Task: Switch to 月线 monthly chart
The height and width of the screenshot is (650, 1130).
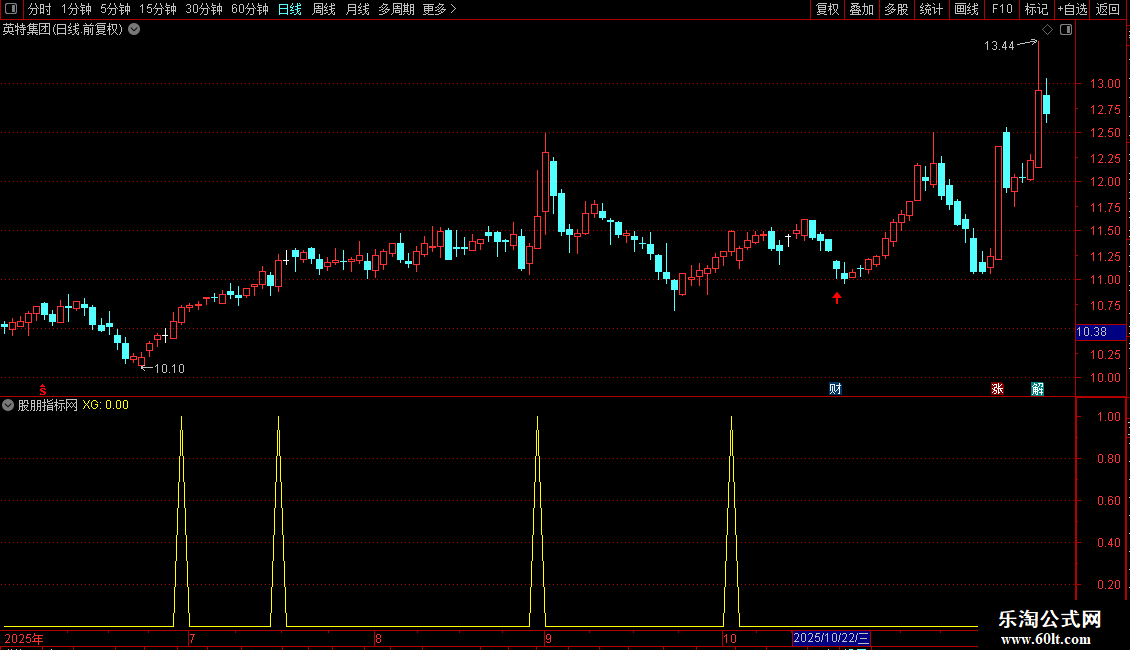Action: tap(357, 9)
